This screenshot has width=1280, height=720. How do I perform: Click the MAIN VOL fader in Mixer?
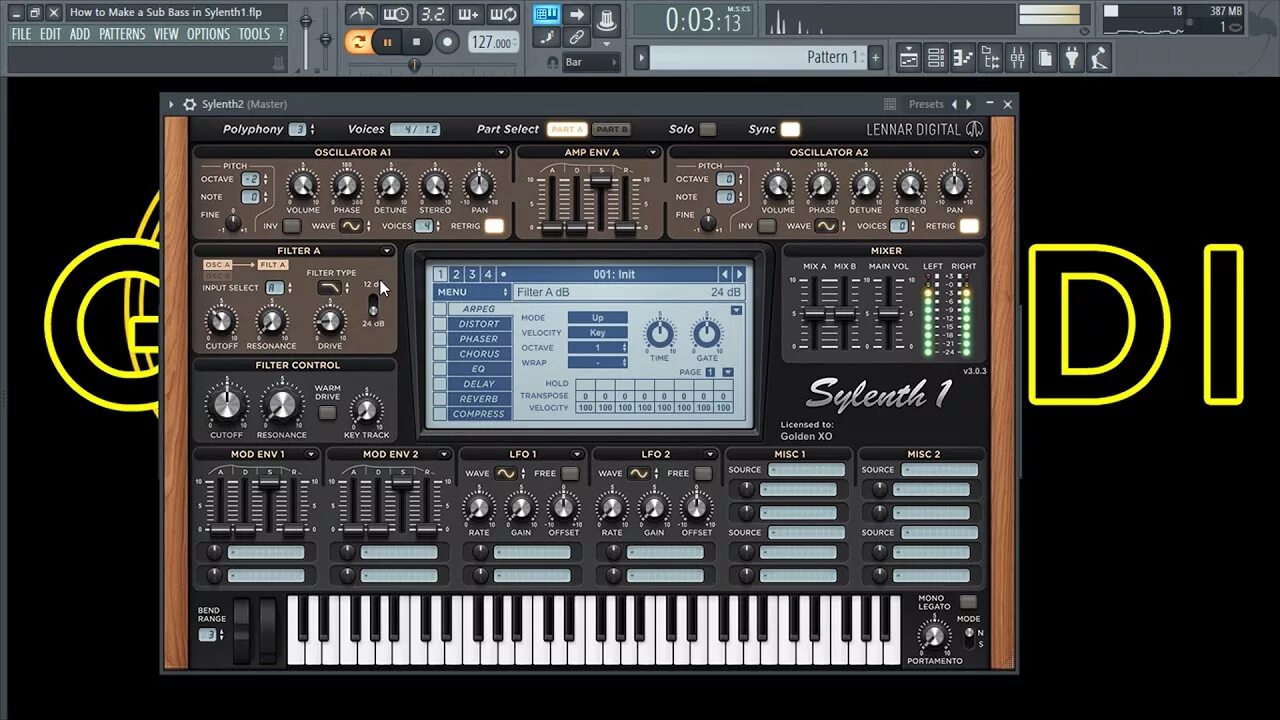click(888, 314)
